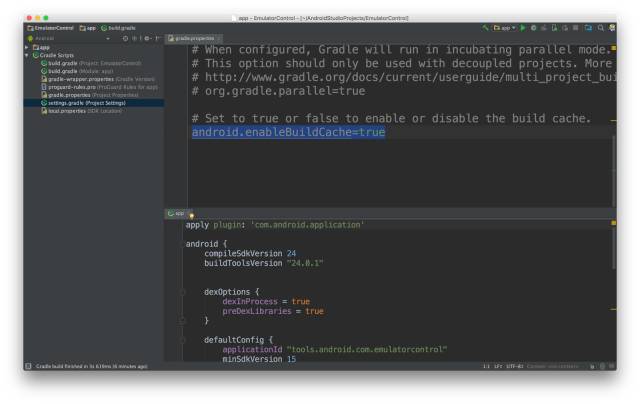640x404 pixels.
Task: Fold the dexOptions block via gutter marker
Action: pos(182,292)
